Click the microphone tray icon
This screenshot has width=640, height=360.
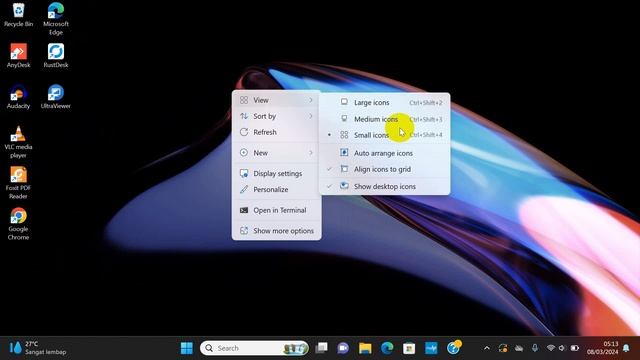pyautogui.click(x=535, y=348)
